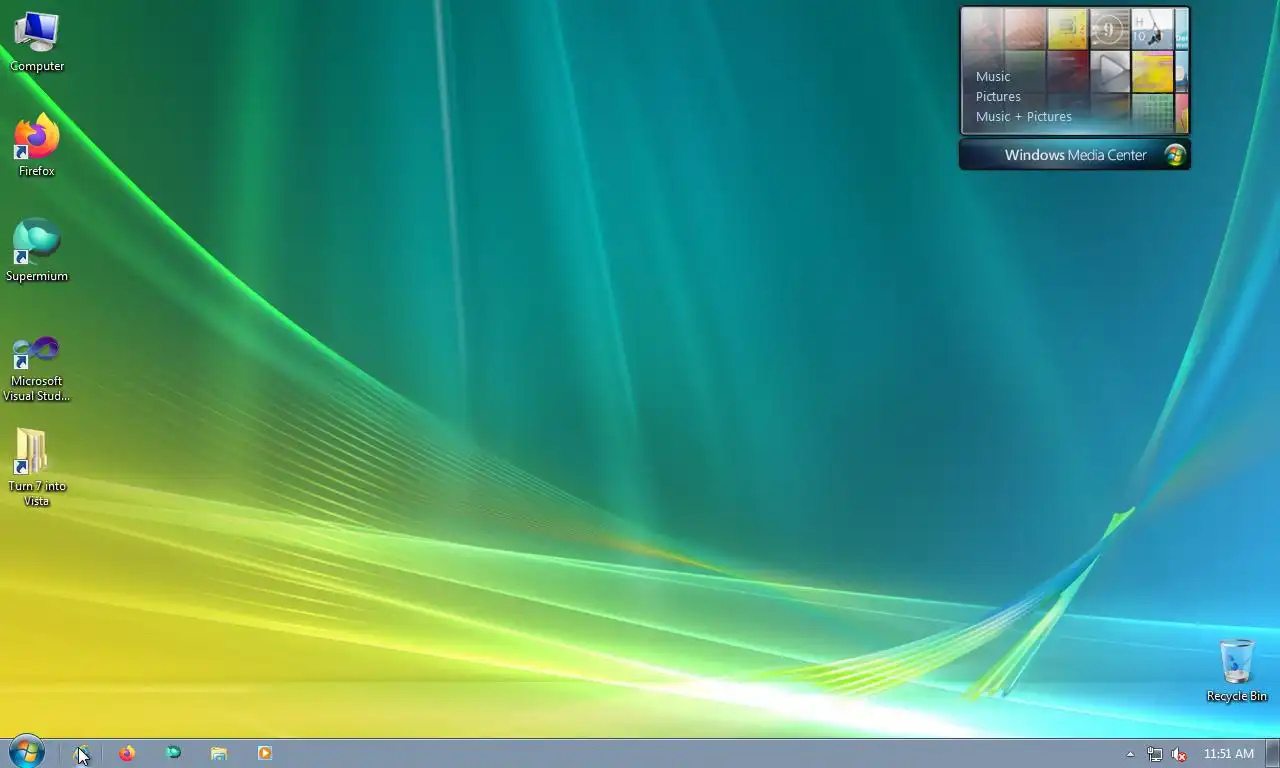
Task: Open Music + Pictures in gadget
Action: (x=1024, y=116)
